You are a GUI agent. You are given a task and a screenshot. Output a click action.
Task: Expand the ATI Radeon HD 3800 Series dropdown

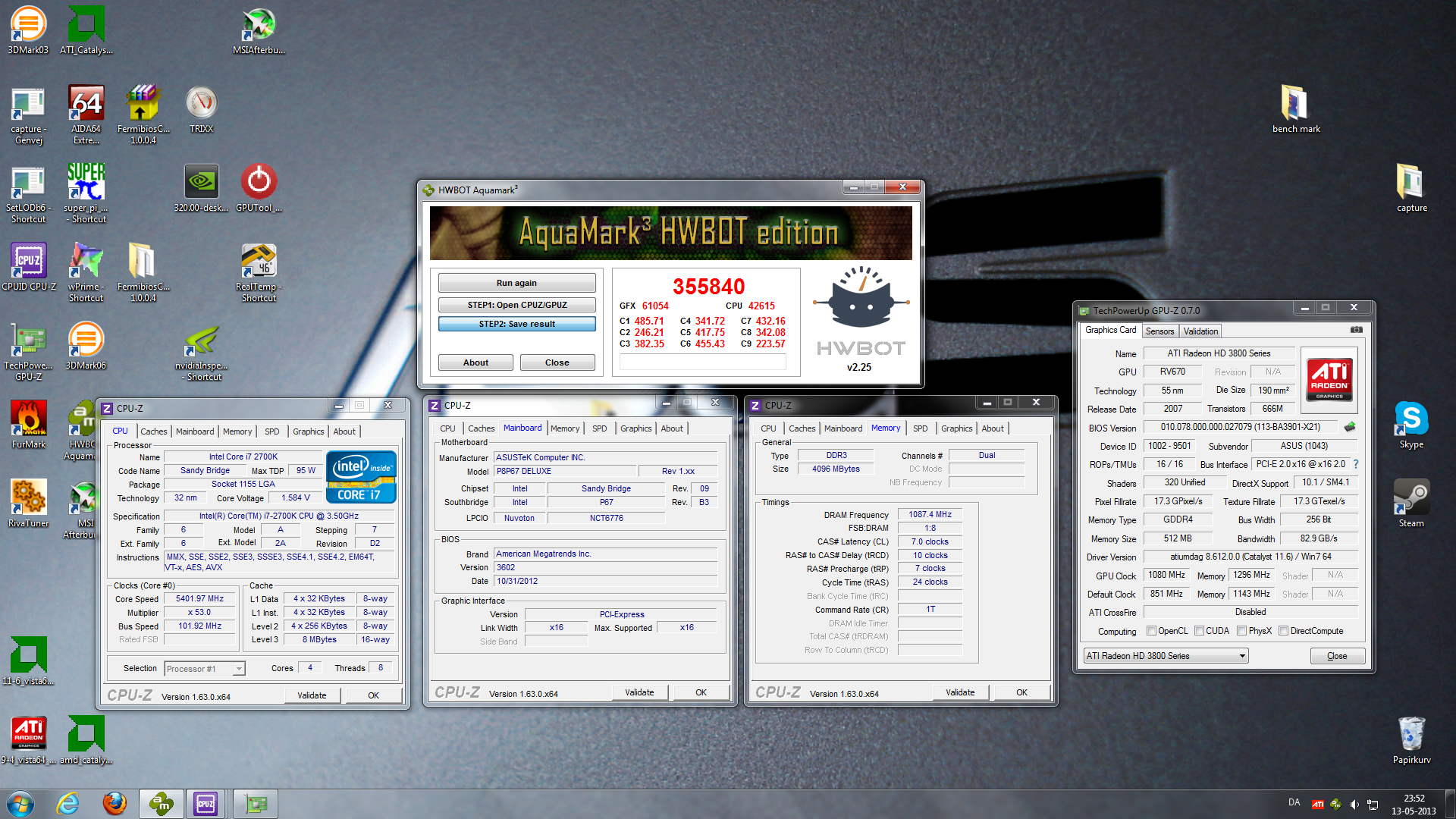pyautogui.click(x=1242, y=656)
